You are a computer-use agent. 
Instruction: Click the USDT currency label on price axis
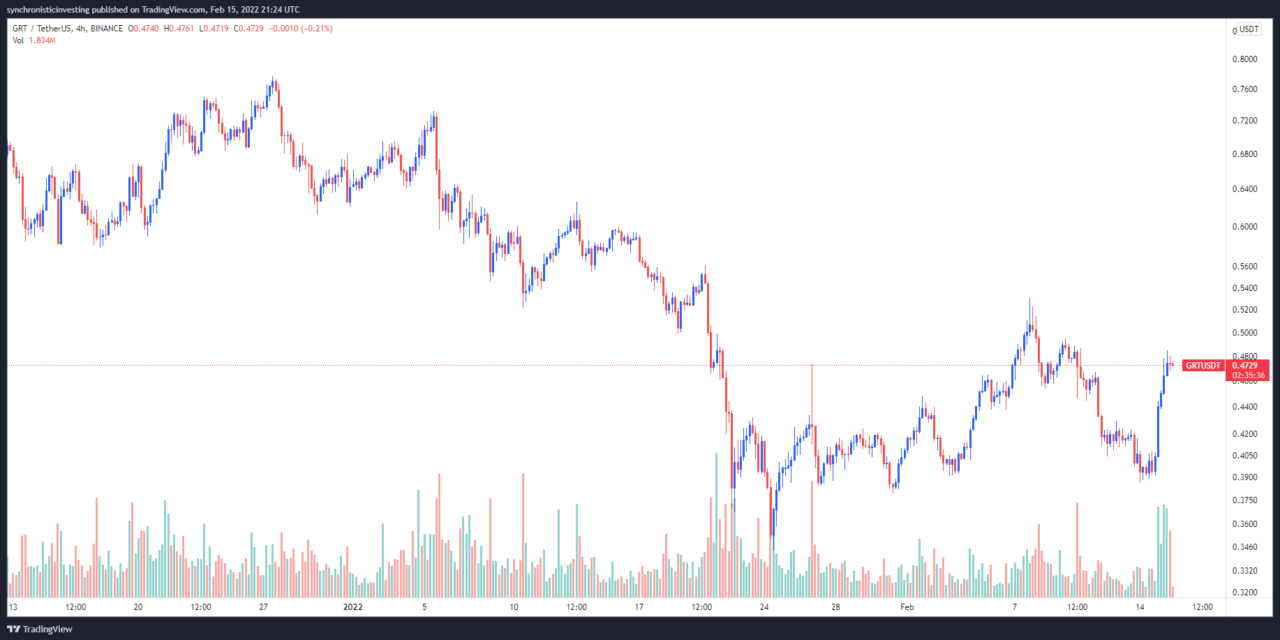point(1249,30)
